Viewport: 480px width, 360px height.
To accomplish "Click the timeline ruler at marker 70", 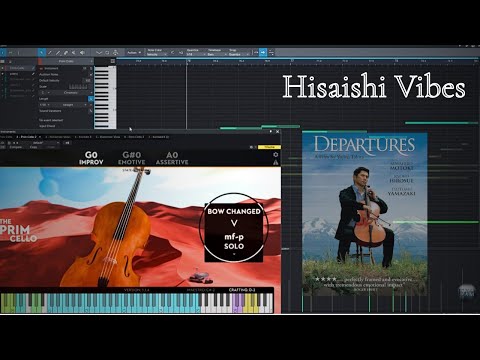I will (x=189, y=61).
